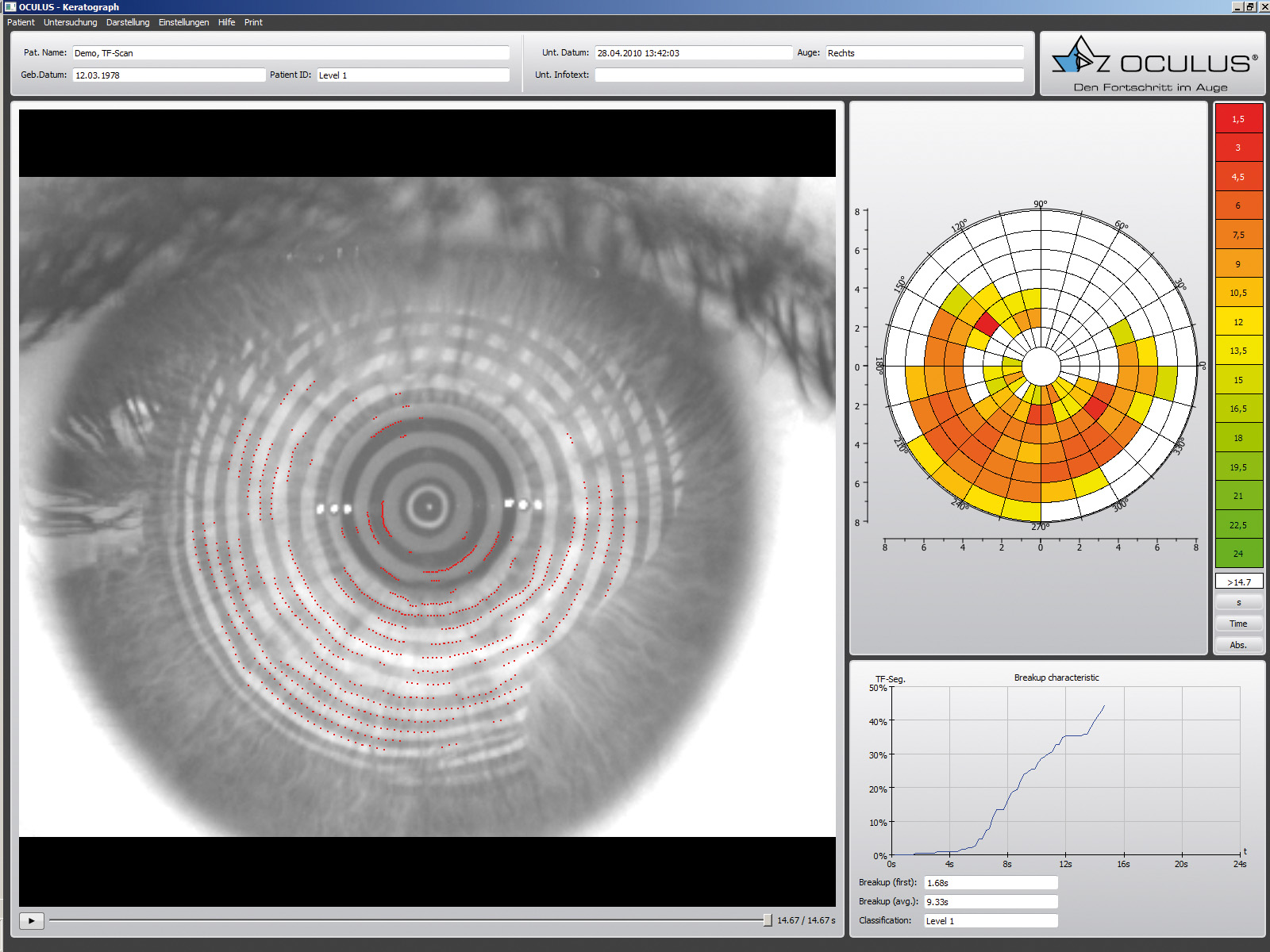Select the 13,5 color scale swatch

click(x=1239, y=351)
